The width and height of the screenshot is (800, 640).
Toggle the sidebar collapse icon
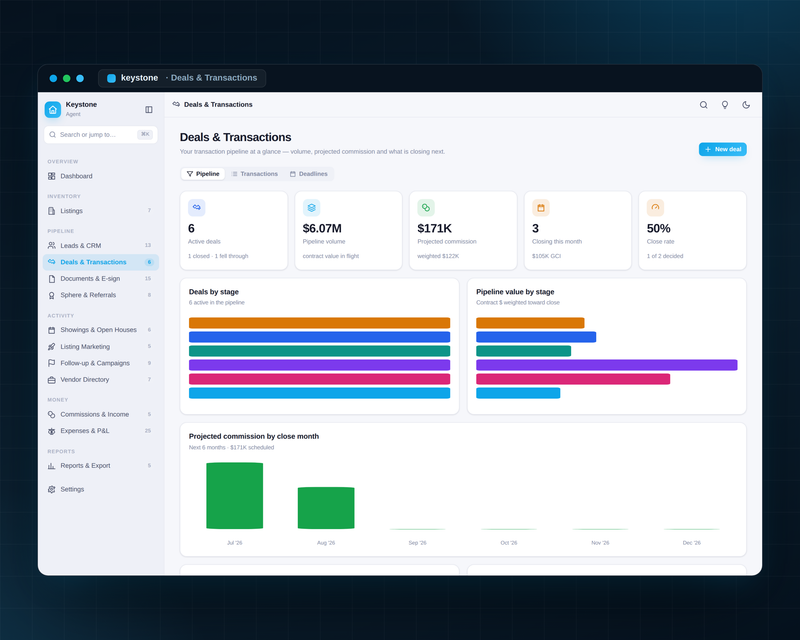point(148,109)
